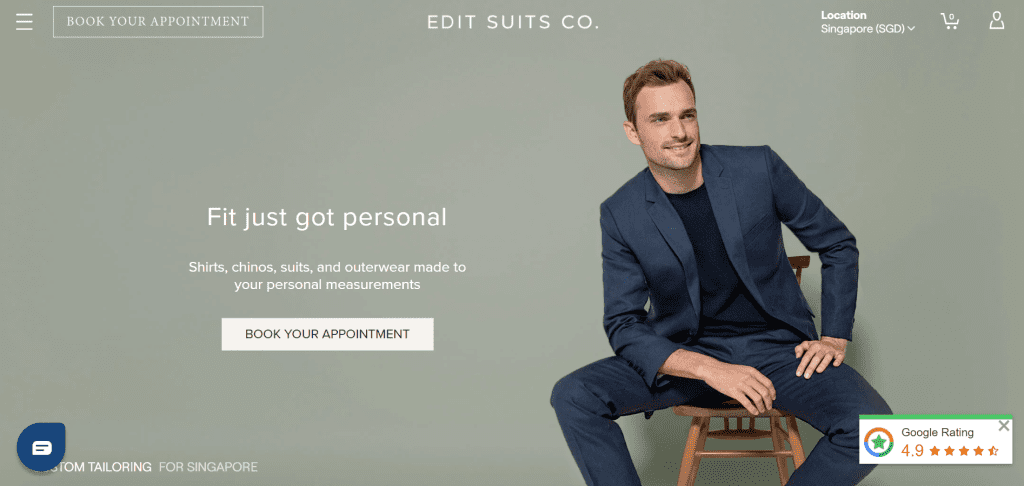The height and width of the screenshot is (486, 1024).
Task: Click the white Book Your Appointment hero button
Action: tap(327, 334)
